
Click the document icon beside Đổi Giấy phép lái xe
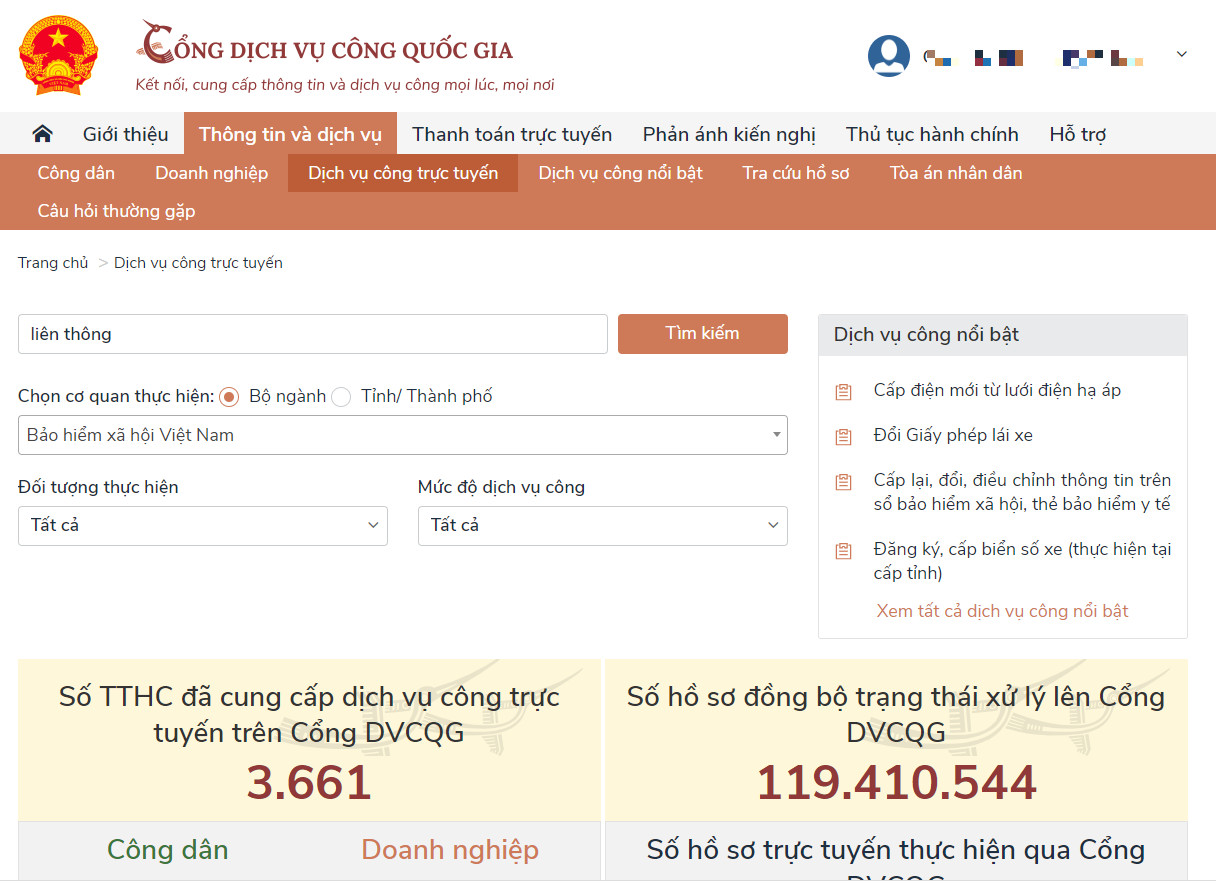click(843, 436)
